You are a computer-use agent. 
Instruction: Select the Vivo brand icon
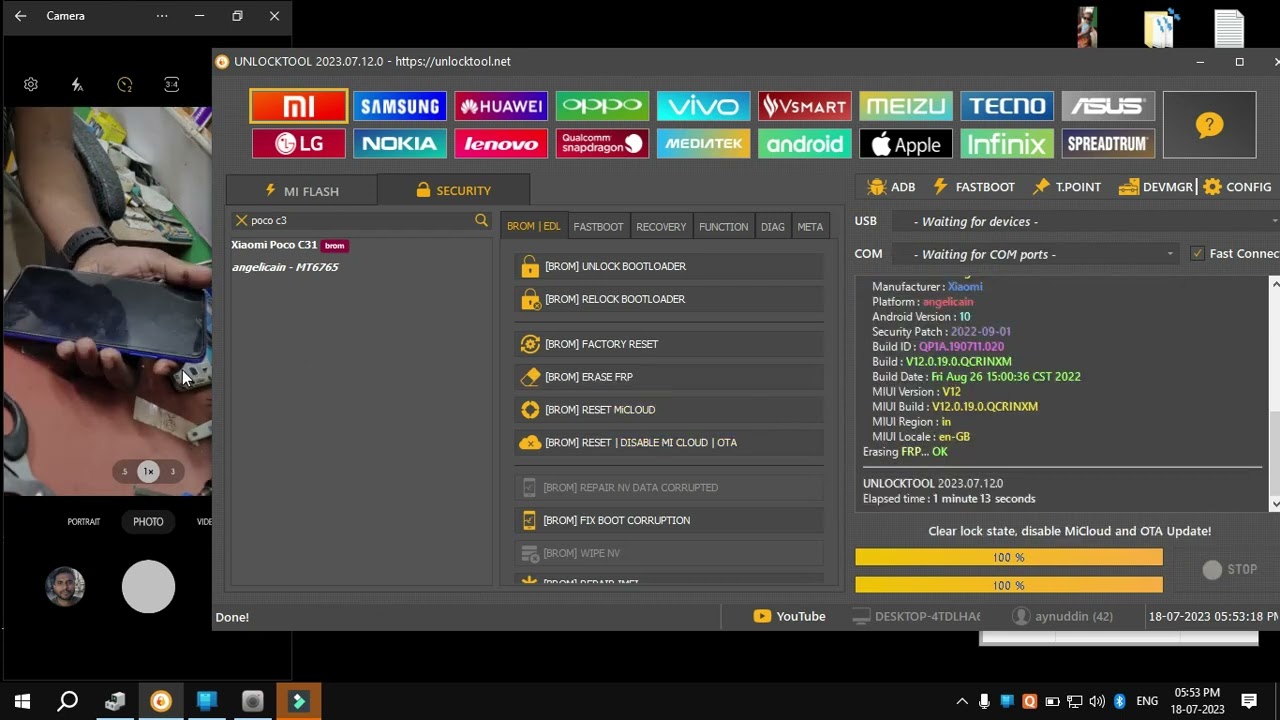click(x=703, y=106)
